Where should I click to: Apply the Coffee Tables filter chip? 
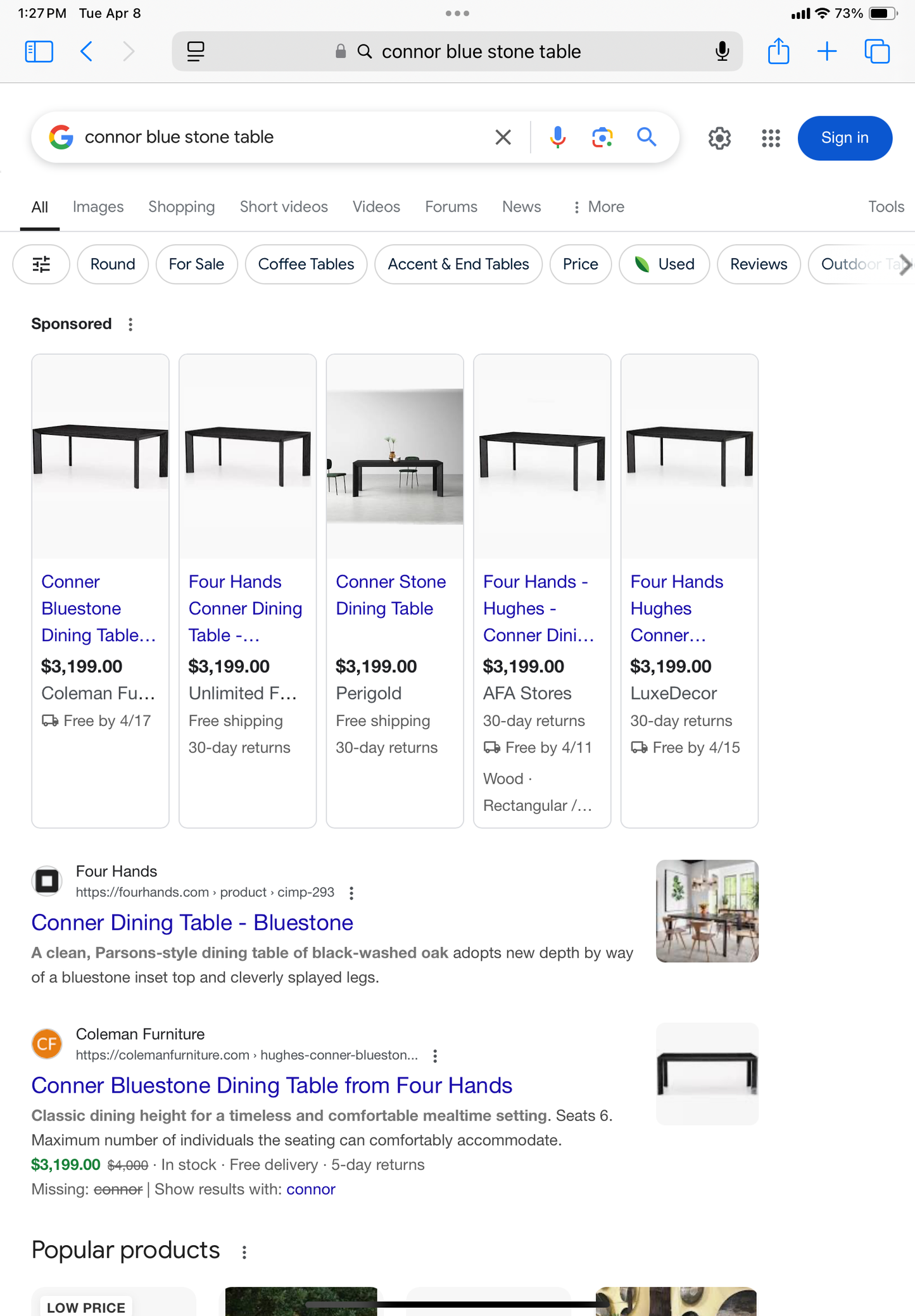[306, 265]
